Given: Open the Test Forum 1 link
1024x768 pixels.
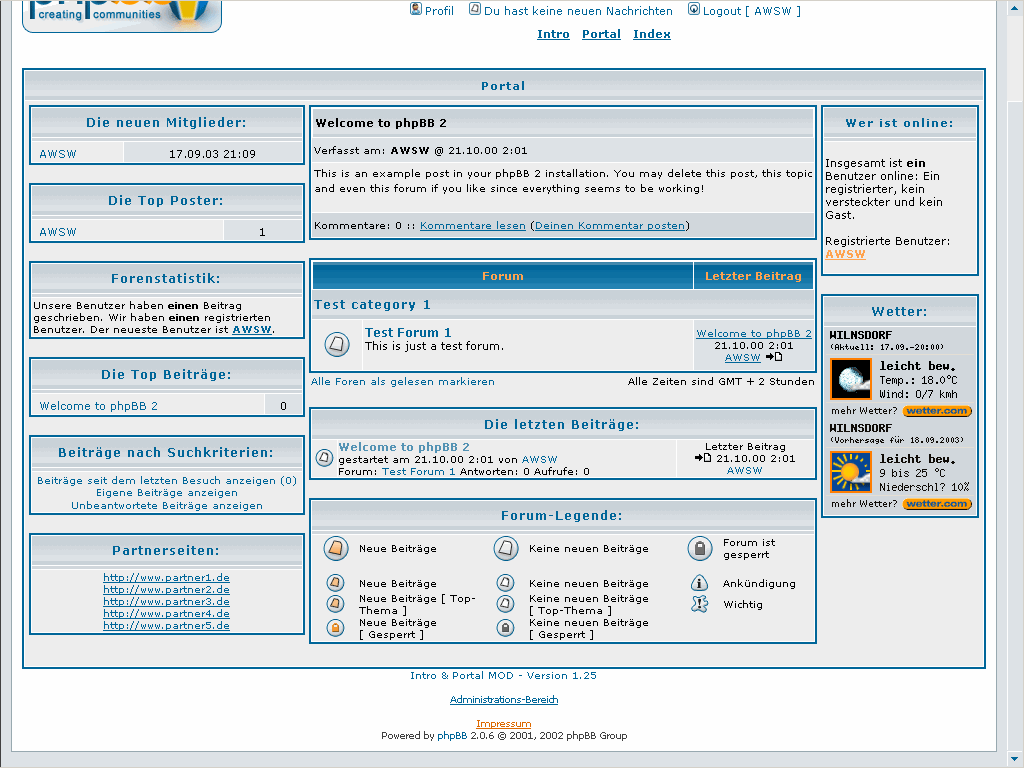Looking at the screenshot, I should 408,332.
